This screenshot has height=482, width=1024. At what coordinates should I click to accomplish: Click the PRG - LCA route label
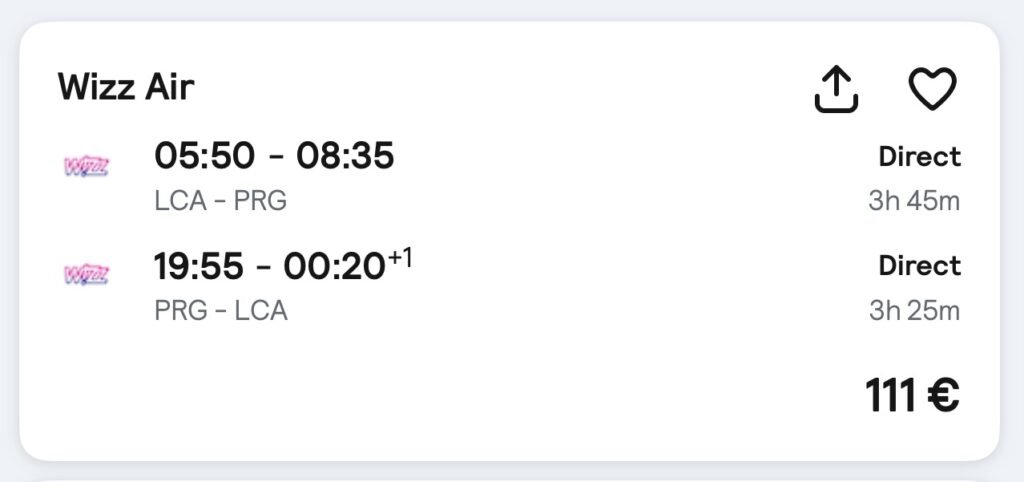point(221,310)
